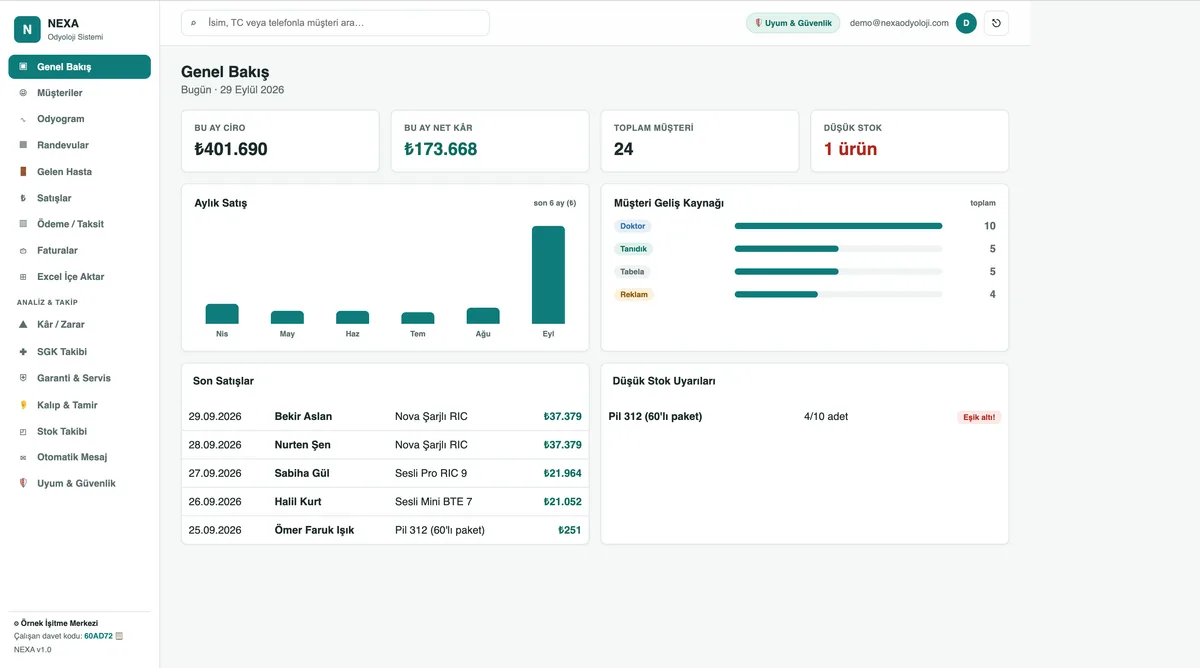Viewport: 1200px width, 668px height.
Task: Open Satışlar using its lira icon
Action: tap(23, 198)
